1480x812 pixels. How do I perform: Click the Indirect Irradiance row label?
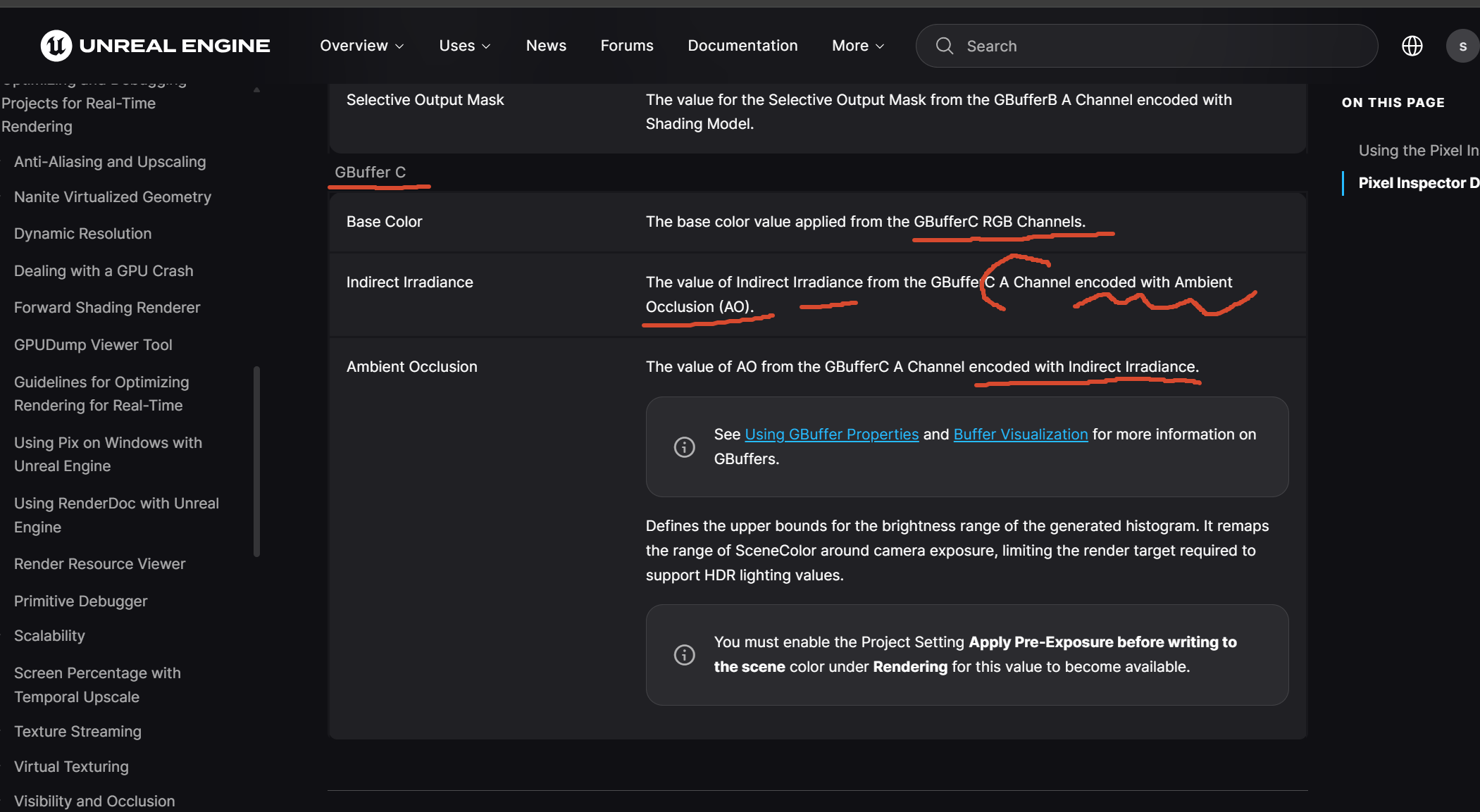(x=409, y=282)
